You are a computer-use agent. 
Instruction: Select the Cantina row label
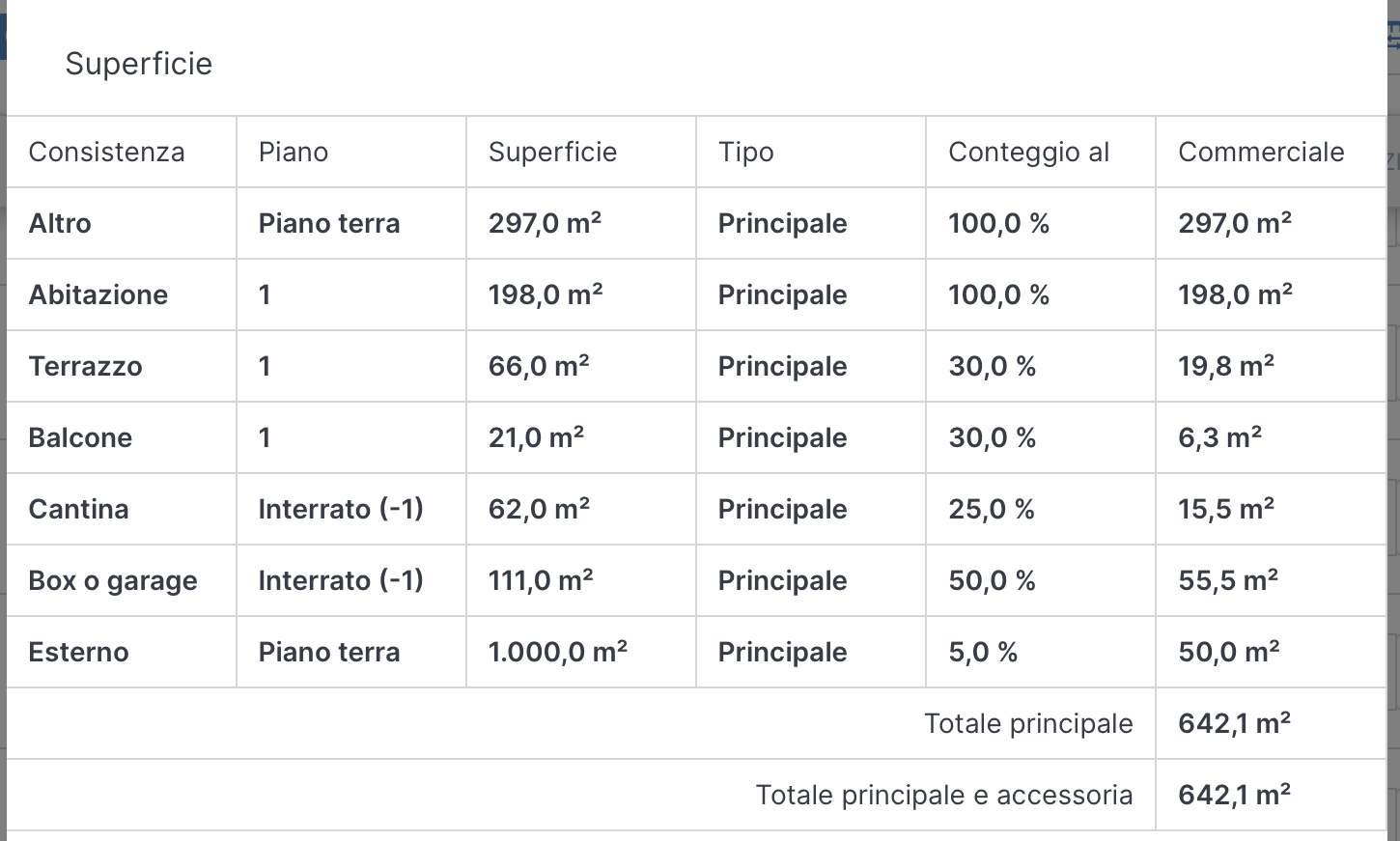(78, 509)
